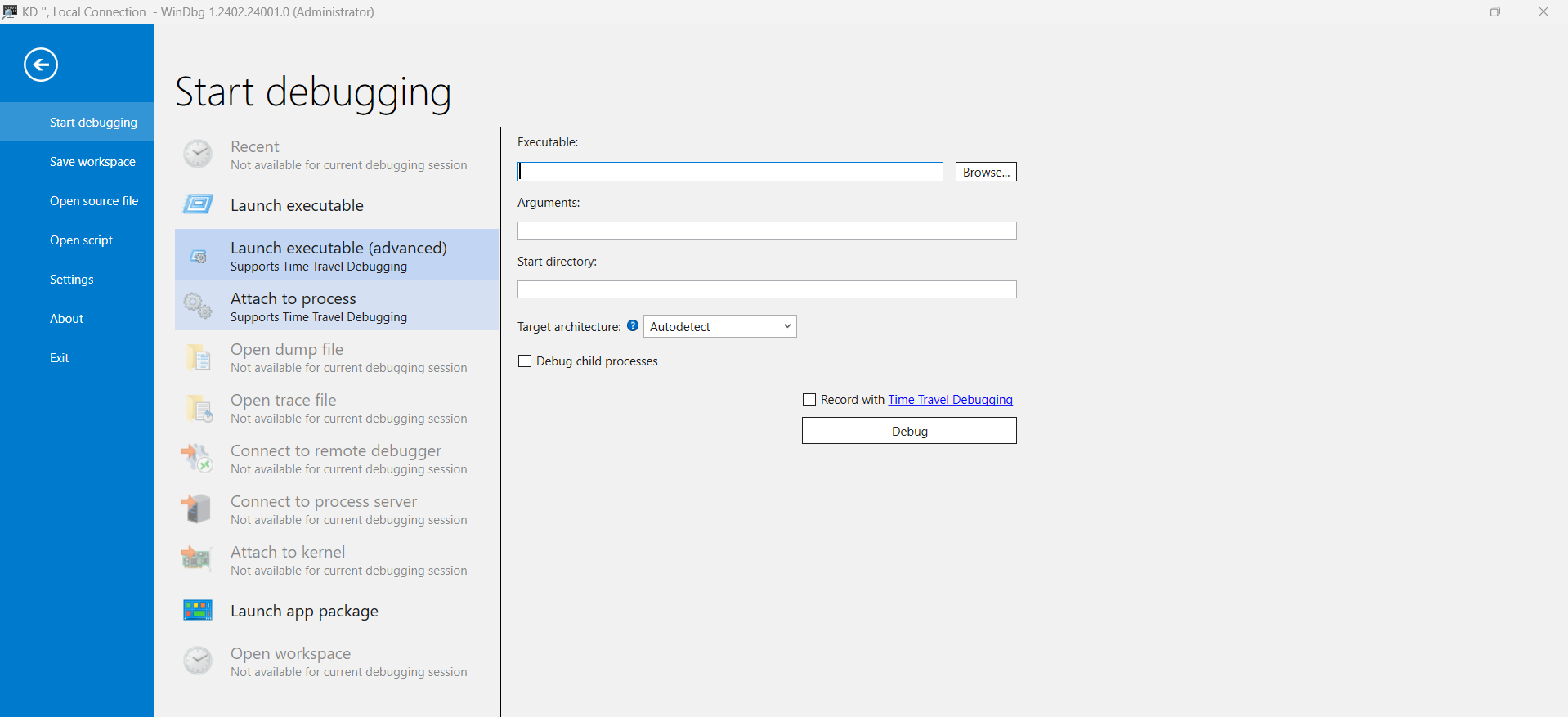Click the Target architecture help icon
Screen dimensions: 1568x717
point(633,325)
